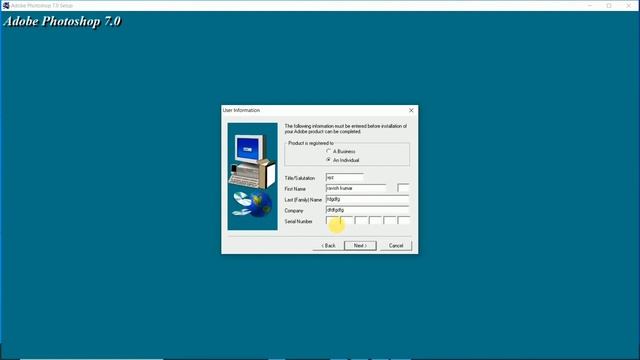The image size is (640, 360).
Task: Click the fourth Serial Number box
Action: 376,220
